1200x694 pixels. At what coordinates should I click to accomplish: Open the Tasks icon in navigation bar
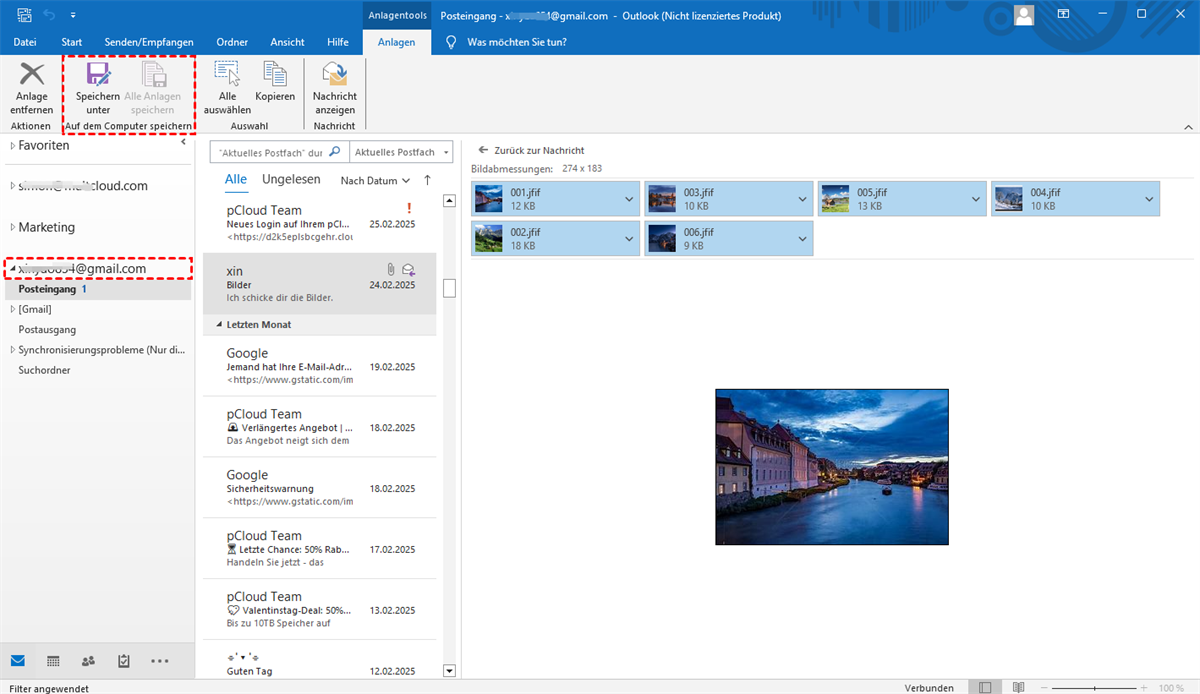coord(124,661)
